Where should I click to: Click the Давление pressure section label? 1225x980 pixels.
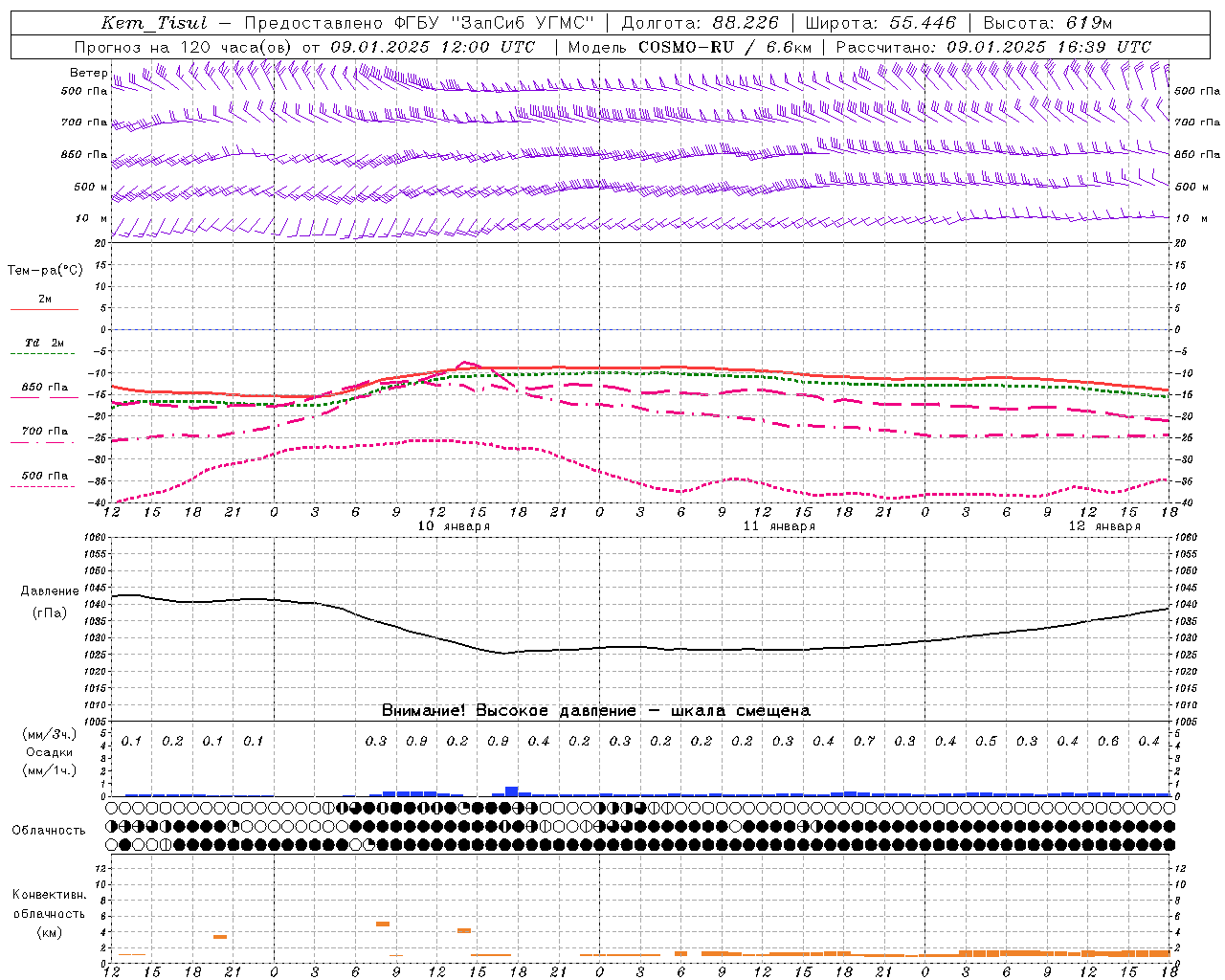click(50, 591)
